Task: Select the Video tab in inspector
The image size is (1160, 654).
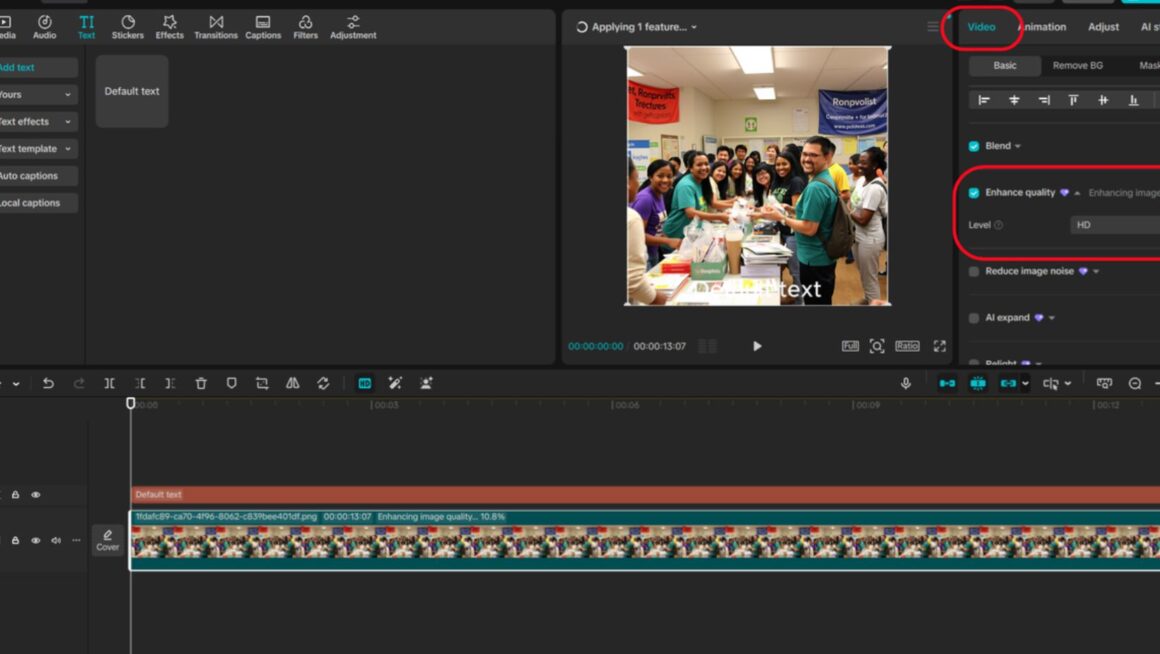Action: [981, 27]
